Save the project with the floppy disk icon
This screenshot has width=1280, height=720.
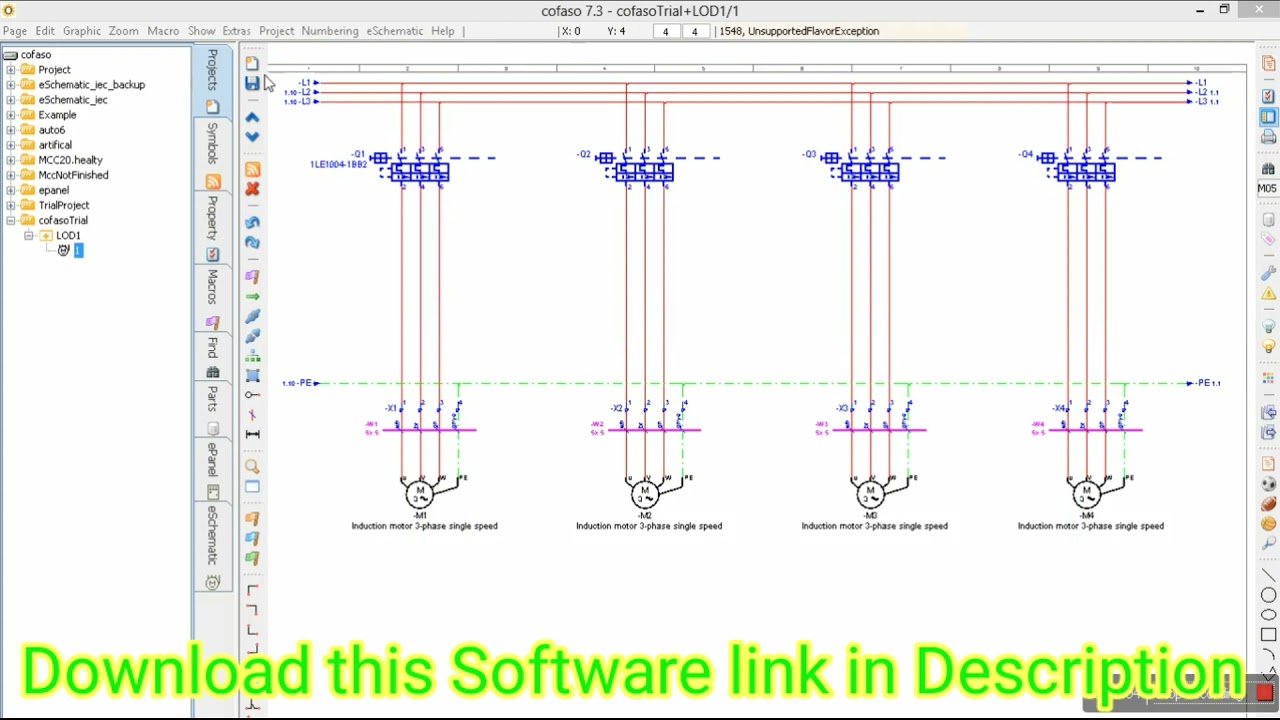(252, 84)
